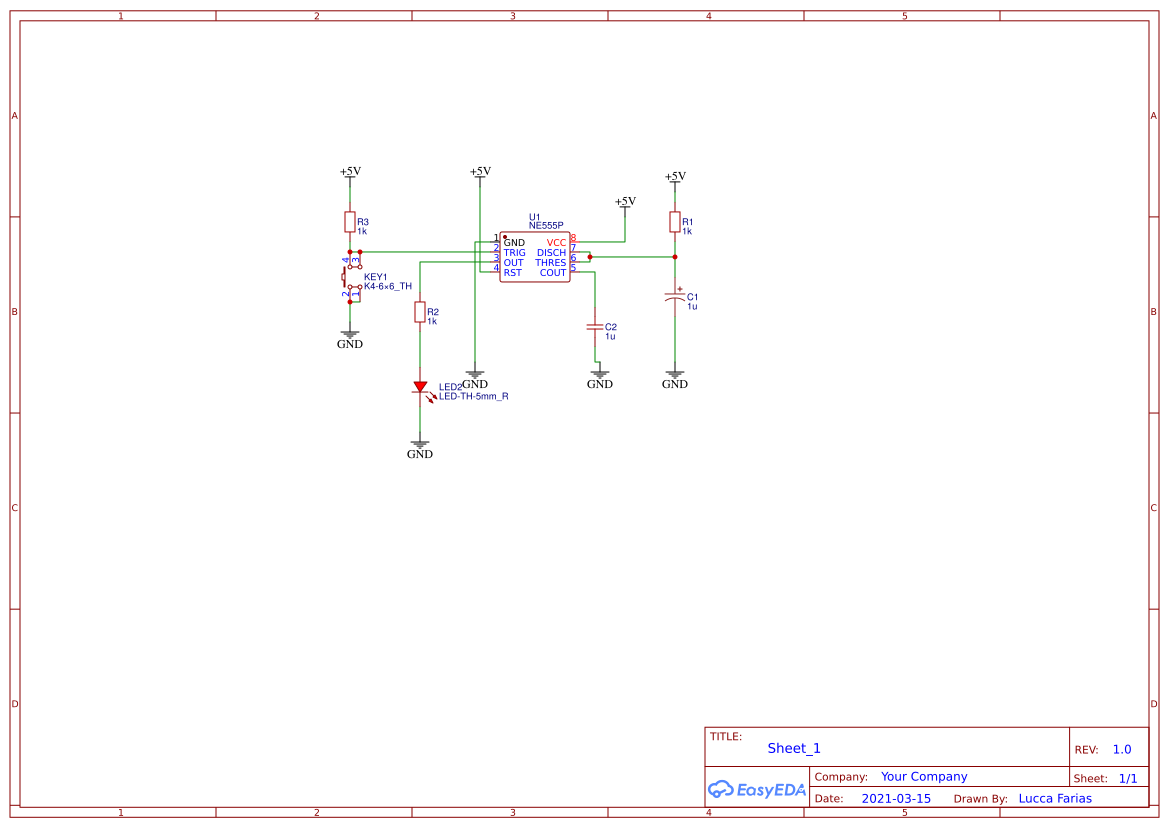Click the R2 resistor symbol above LED2
The width and height of the screenshot is (1169, 828).
[420, 313]
